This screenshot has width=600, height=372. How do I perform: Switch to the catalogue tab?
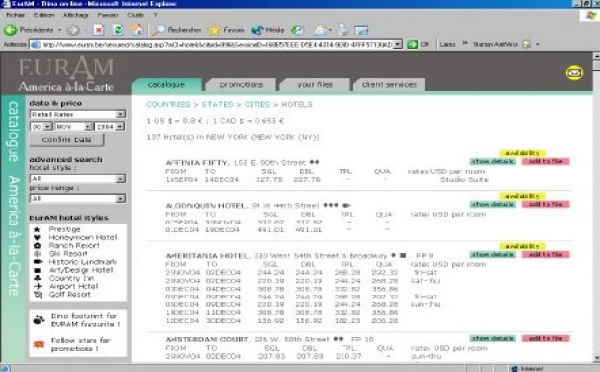[x=166, y=85]
